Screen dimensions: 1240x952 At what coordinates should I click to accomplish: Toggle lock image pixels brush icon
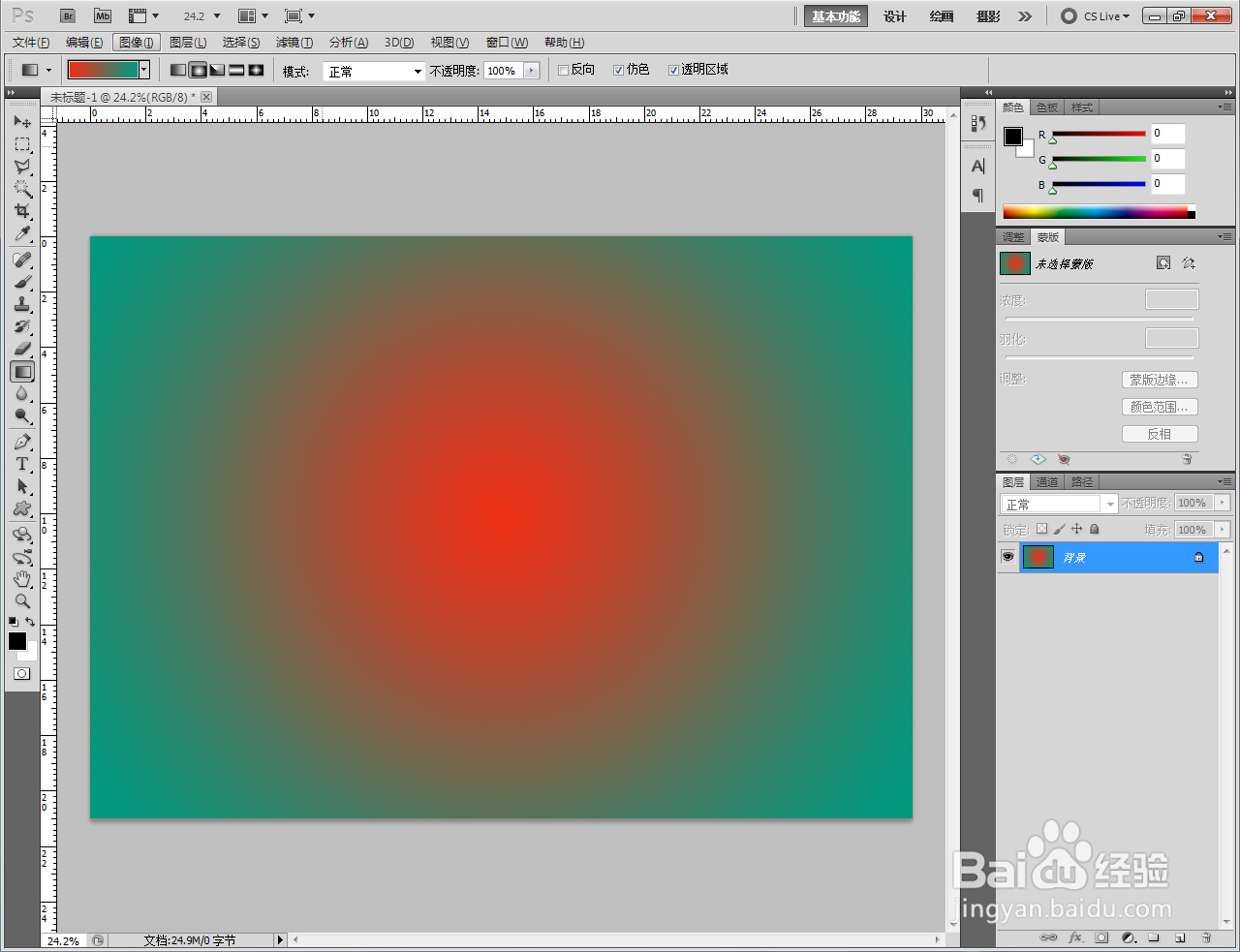1059,529
